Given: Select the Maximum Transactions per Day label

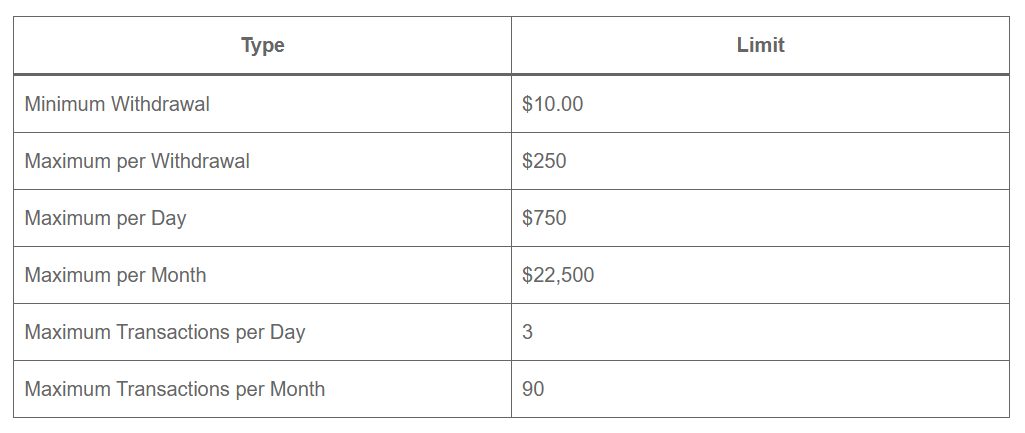Looking at the screenshot, I should click(x=165, y=332).
